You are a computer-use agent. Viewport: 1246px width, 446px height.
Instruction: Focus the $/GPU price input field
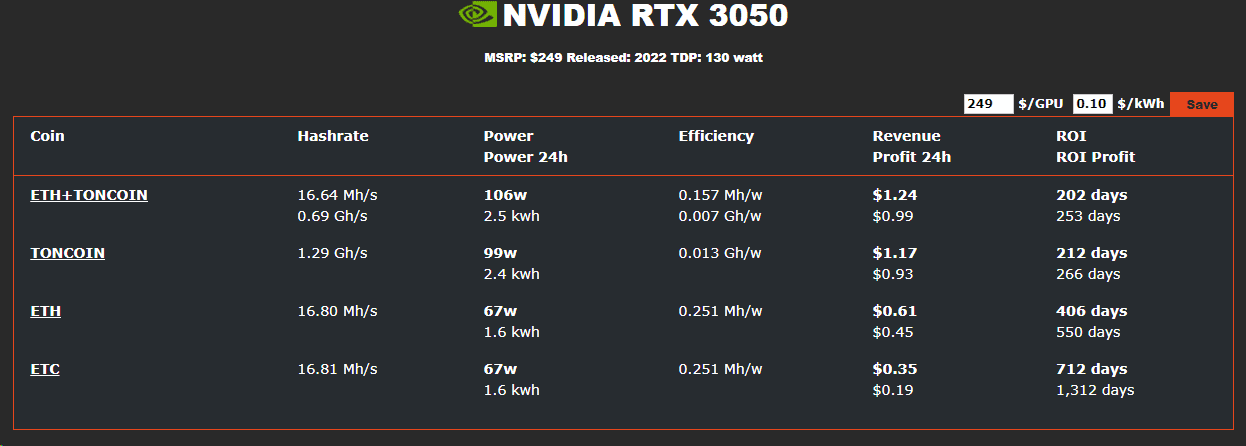(988, 104)
